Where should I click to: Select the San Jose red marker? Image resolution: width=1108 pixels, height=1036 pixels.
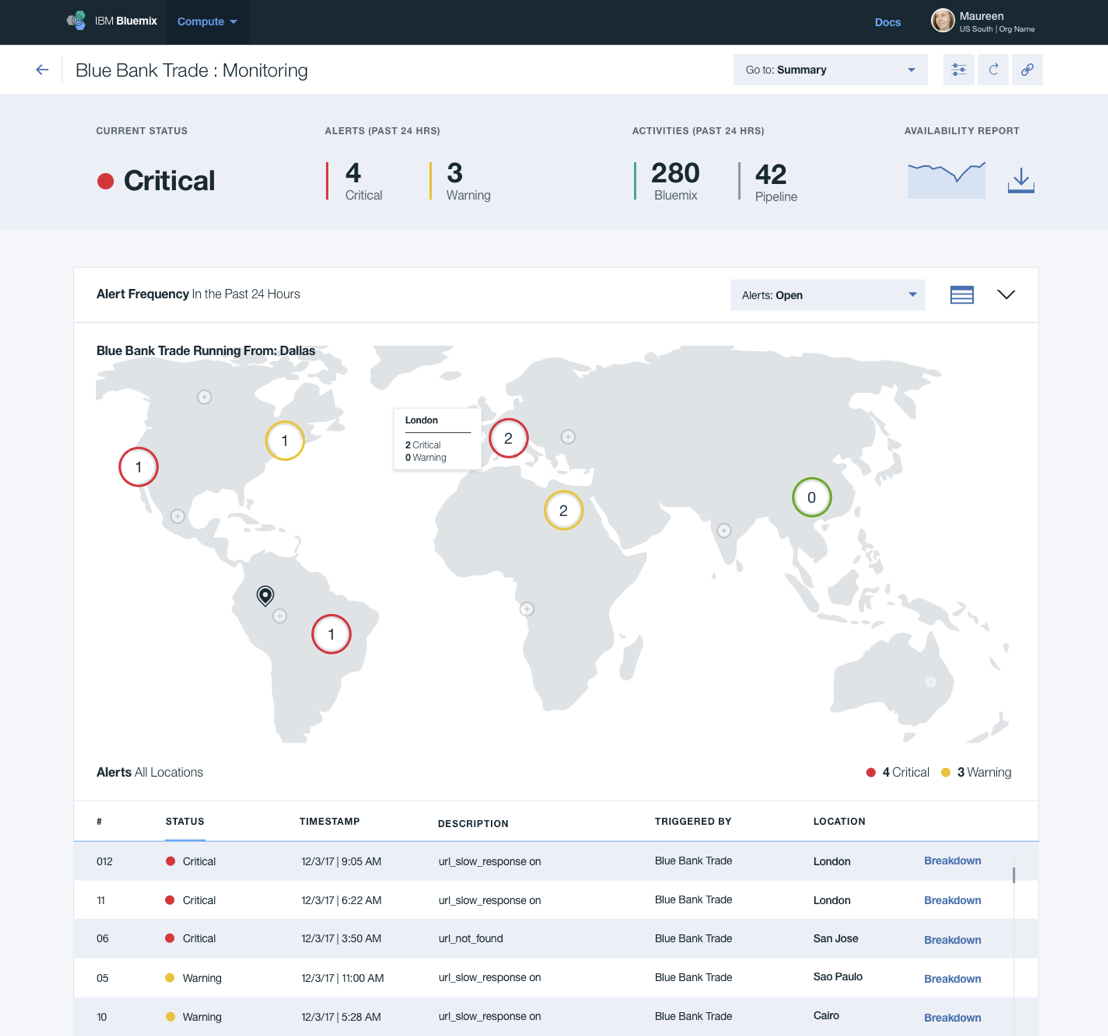click(138, 467)
